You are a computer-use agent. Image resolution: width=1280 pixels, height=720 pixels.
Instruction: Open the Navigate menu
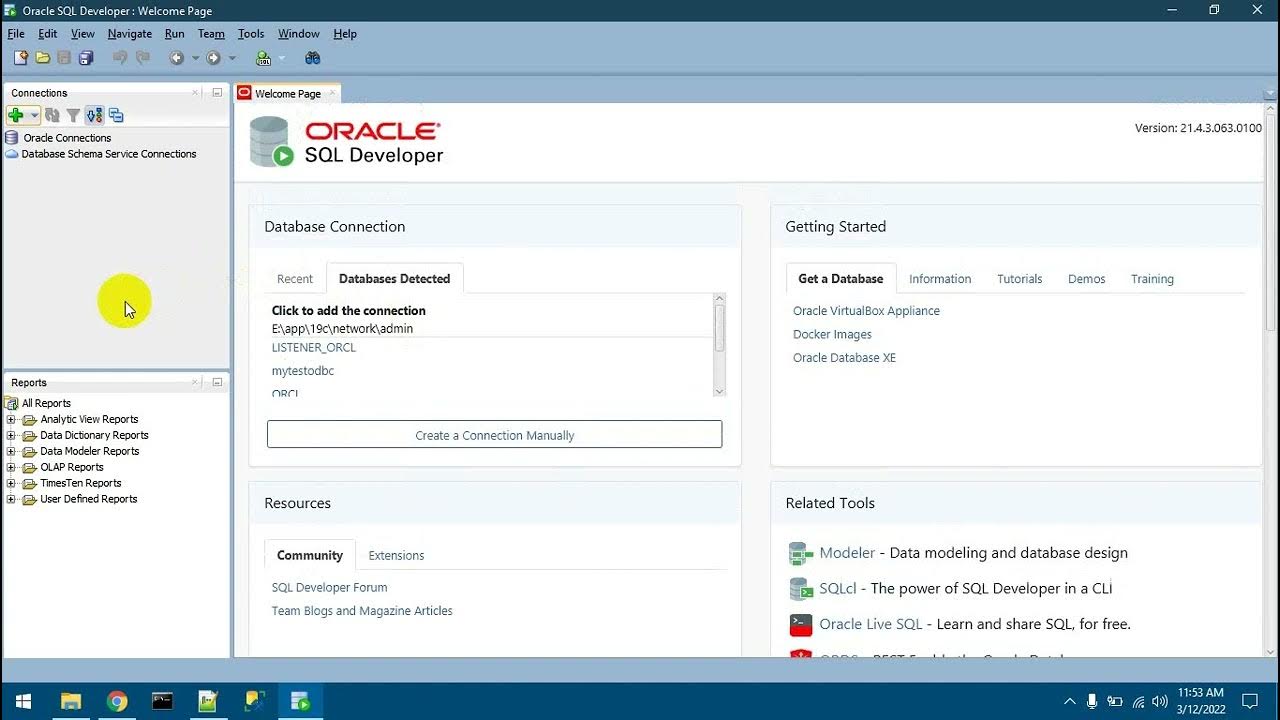click(x=130, y=33)
